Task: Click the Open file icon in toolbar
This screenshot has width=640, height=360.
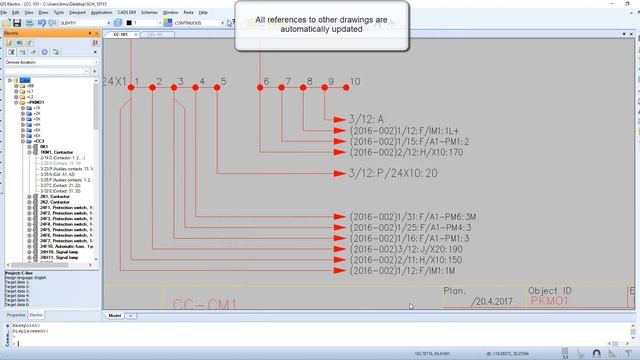Action: point(7,23)
